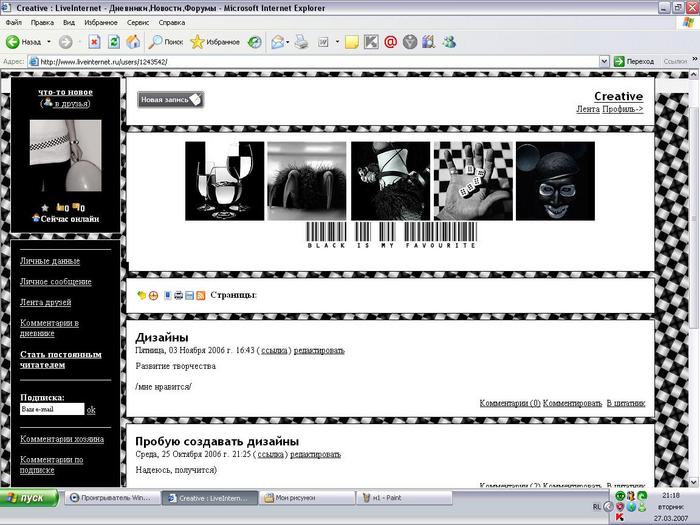Click the blue page icon near Страницы

tap(167, 295)
